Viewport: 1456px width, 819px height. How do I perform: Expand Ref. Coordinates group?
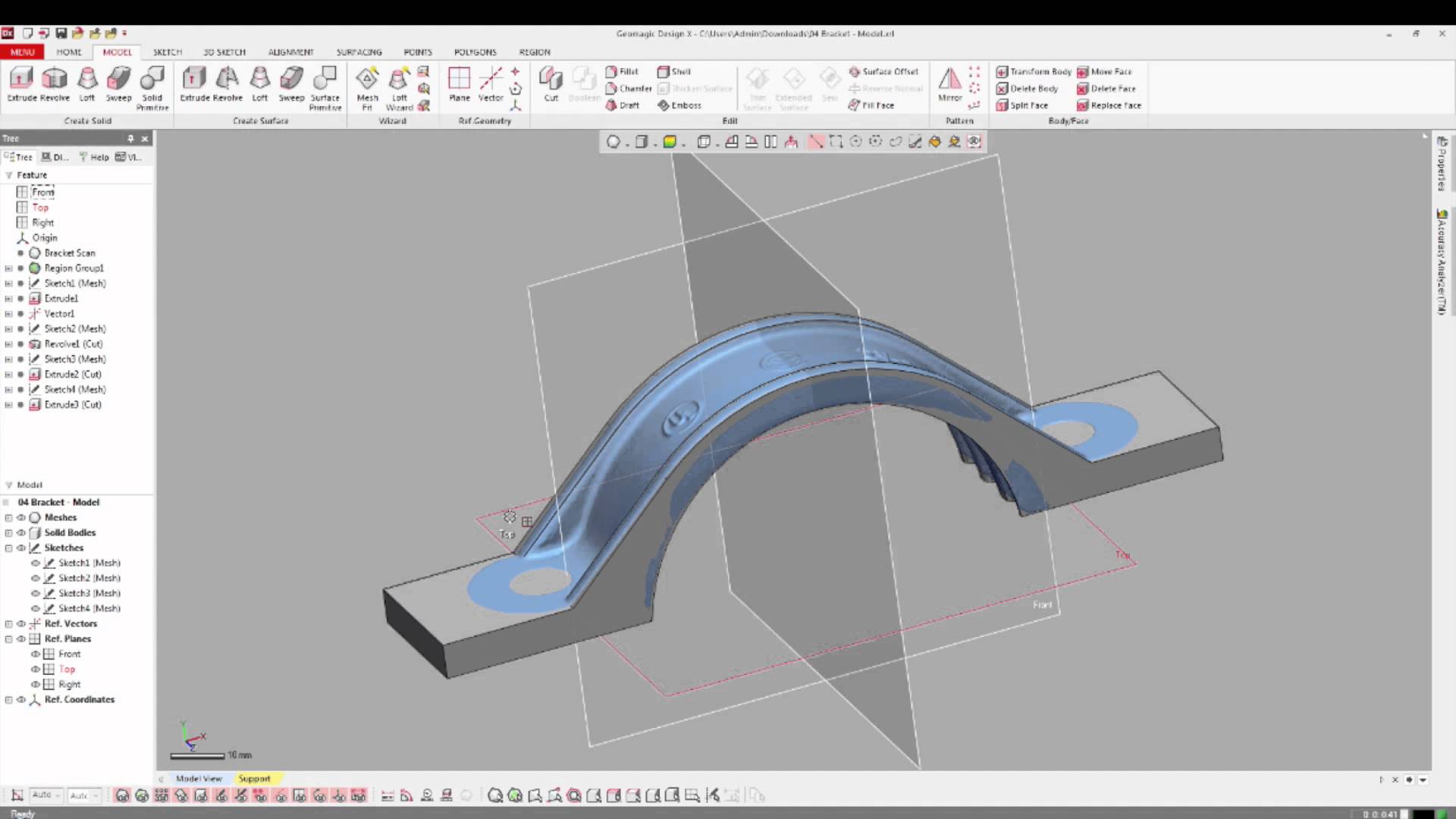(9, 700)
